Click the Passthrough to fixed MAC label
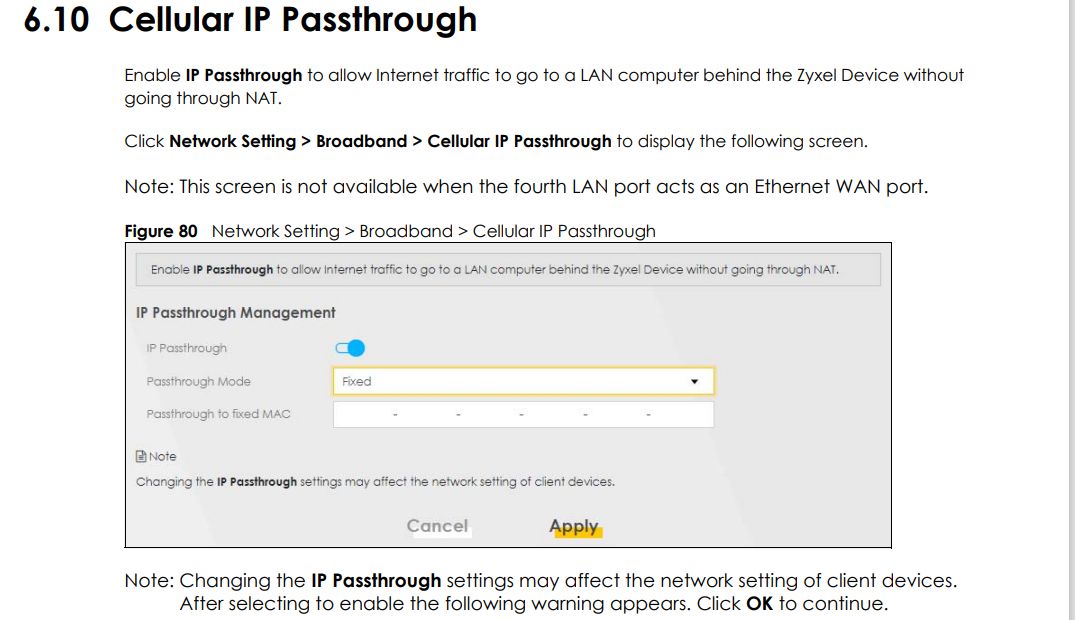 click(218, 414)
